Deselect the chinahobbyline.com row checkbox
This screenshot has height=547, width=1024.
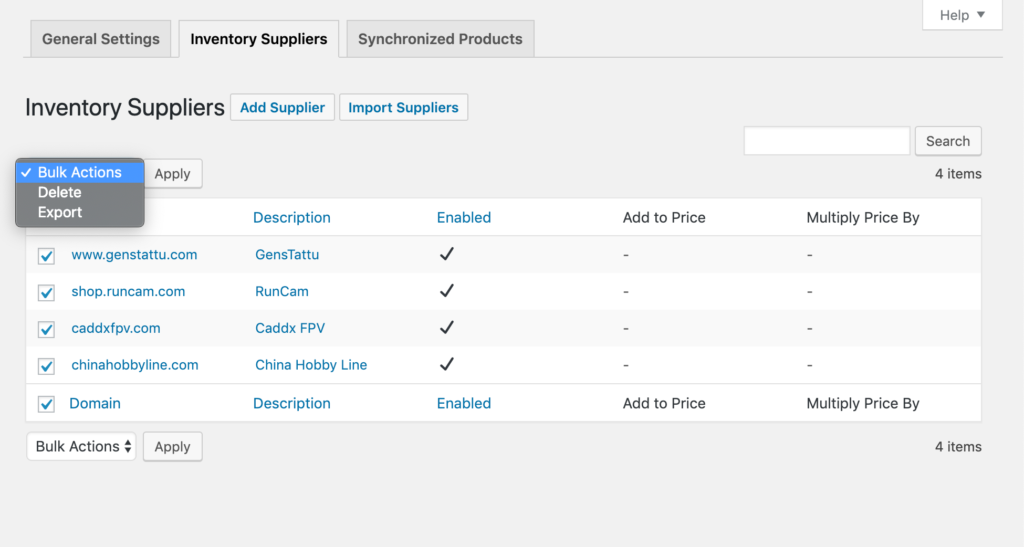(46, 366)
